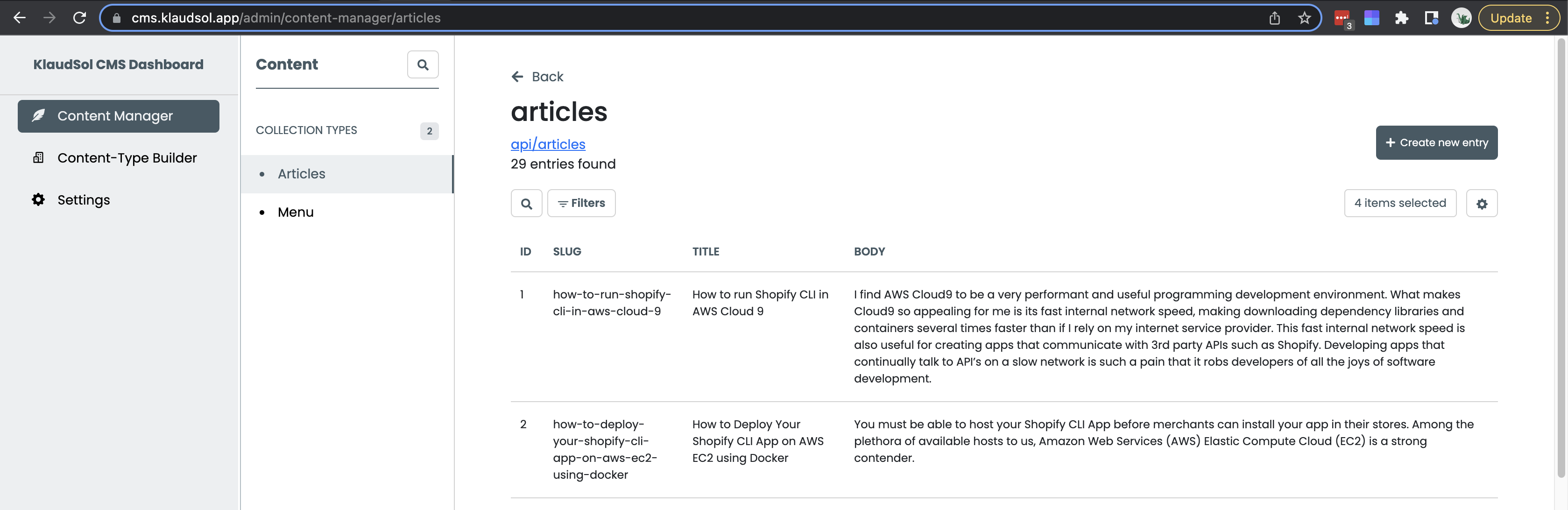Open the browser Extensions puzzle icon
The width and height of the screenshot is (1568, 510).
[1402, 18]
